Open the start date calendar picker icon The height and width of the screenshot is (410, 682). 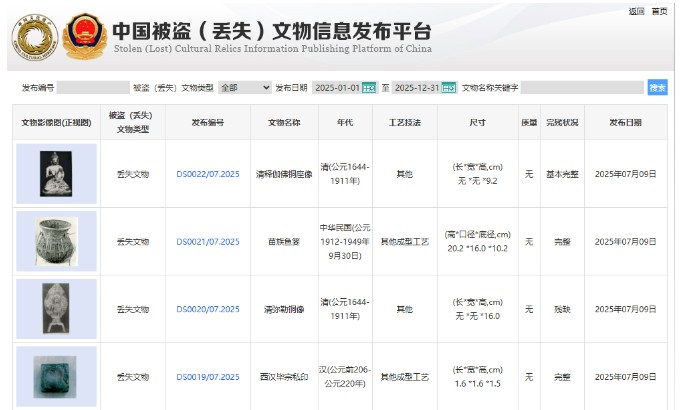point(369,88)
